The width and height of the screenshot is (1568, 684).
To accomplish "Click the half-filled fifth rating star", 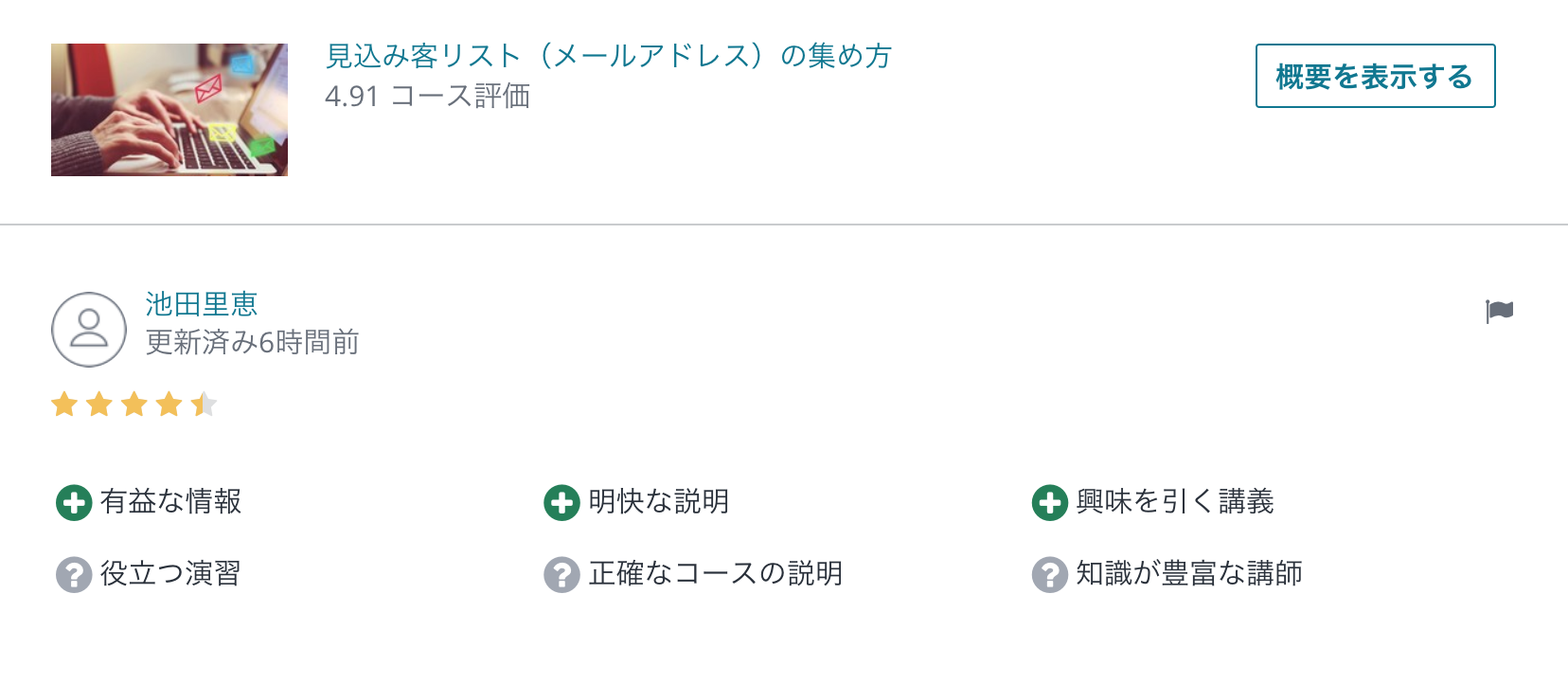I will point(204,405).
